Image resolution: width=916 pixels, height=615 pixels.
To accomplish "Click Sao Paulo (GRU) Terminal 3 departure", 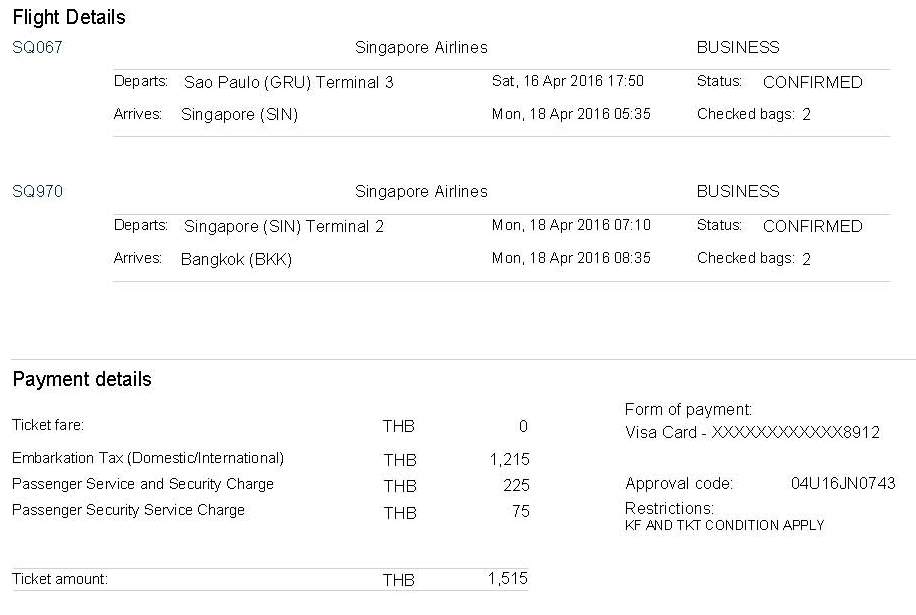I will click(x=289, y=82).
